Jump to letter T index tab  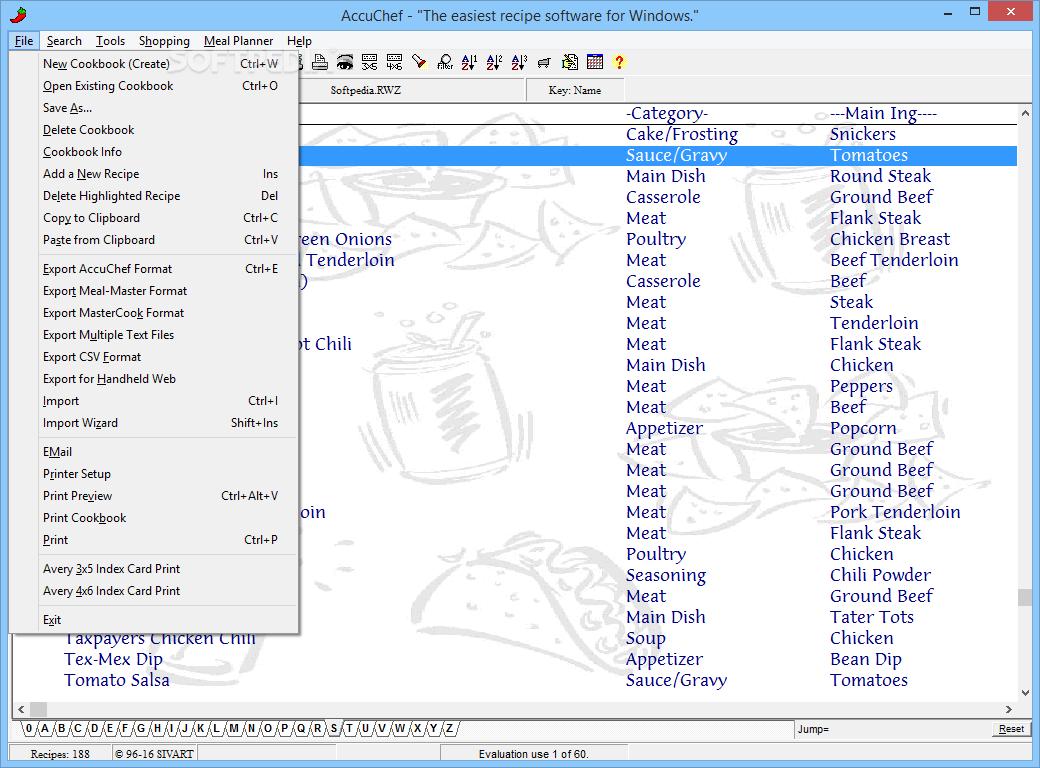click(350, 728)
